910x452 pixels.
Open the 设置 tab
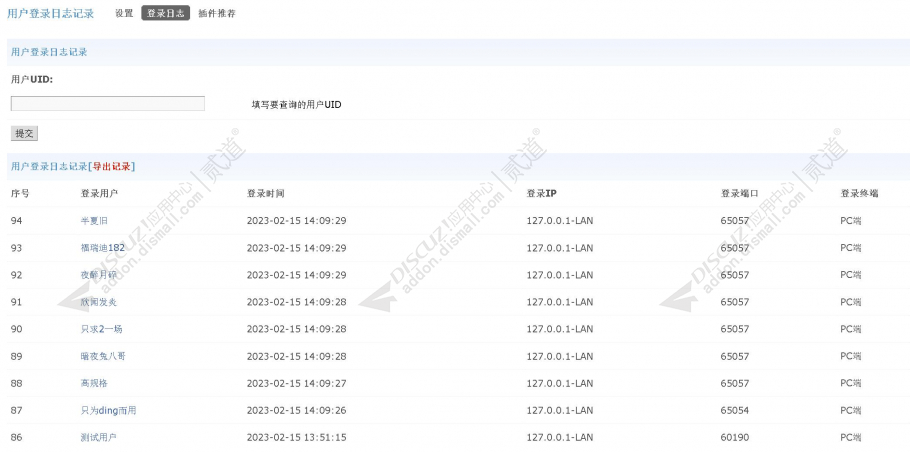tap(124, 13)
